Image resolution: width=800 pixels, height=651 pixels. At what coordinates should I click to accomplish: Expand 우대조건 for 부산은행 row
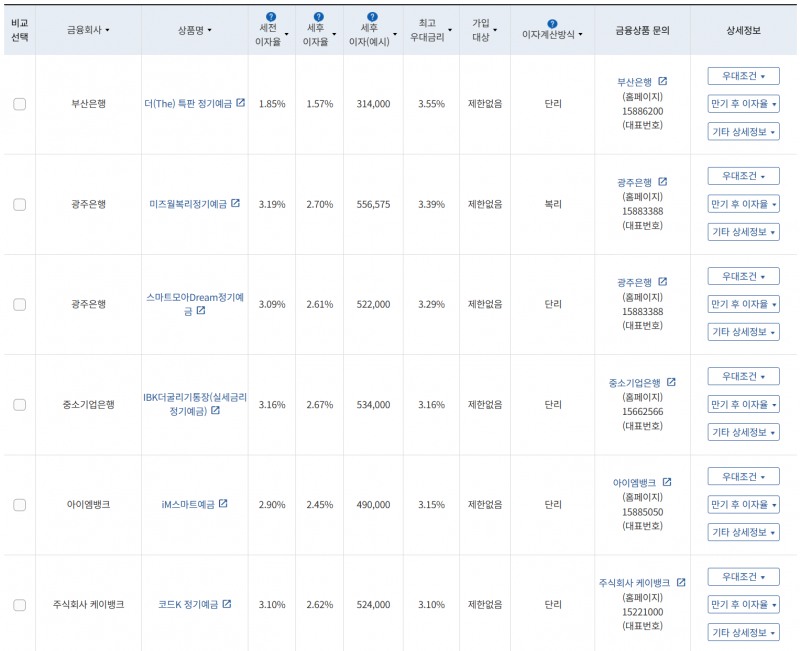[743, 76]
